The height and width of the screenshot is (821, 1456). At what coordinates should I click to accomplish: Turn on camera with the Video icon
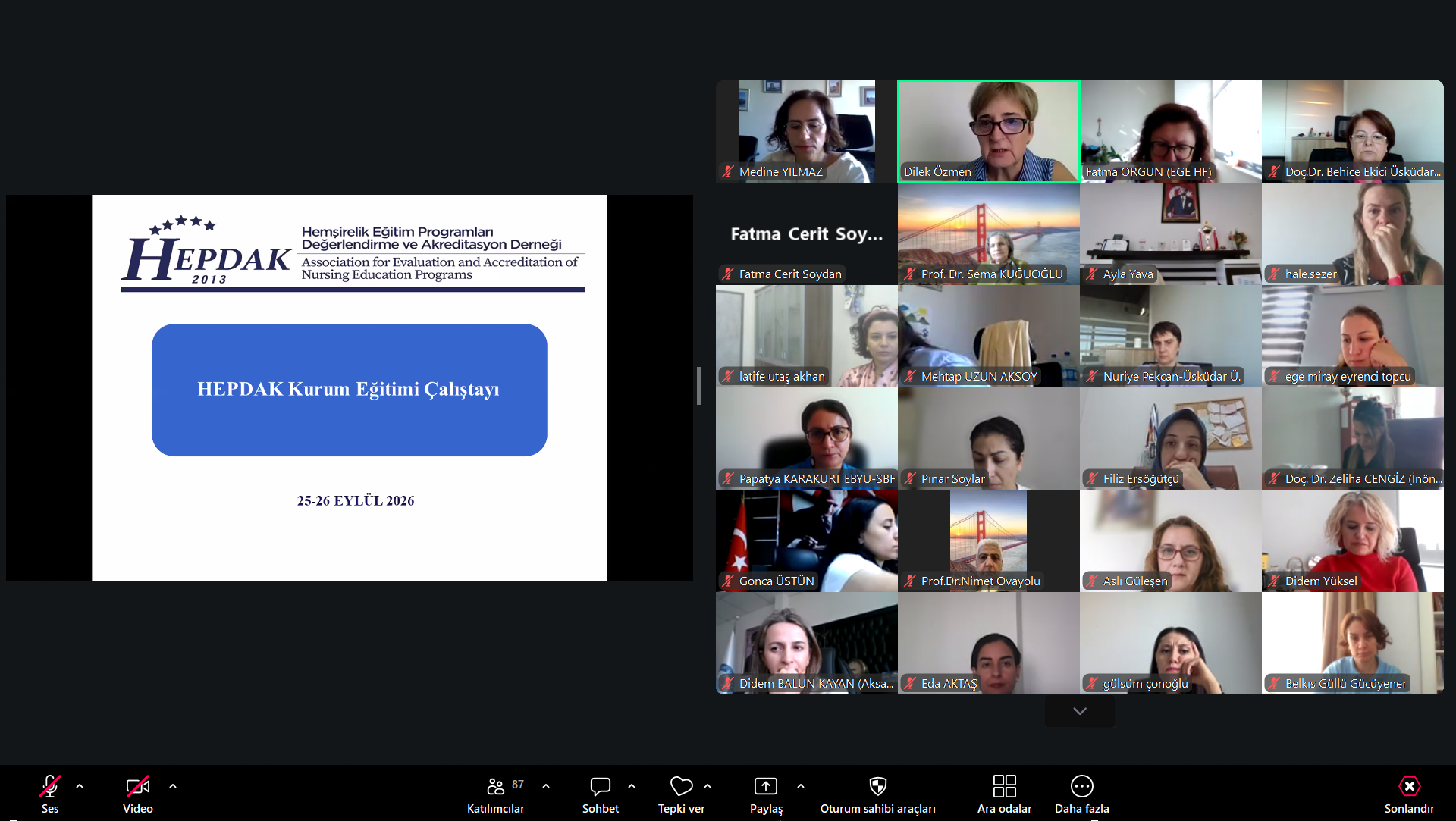click(138, 786)
